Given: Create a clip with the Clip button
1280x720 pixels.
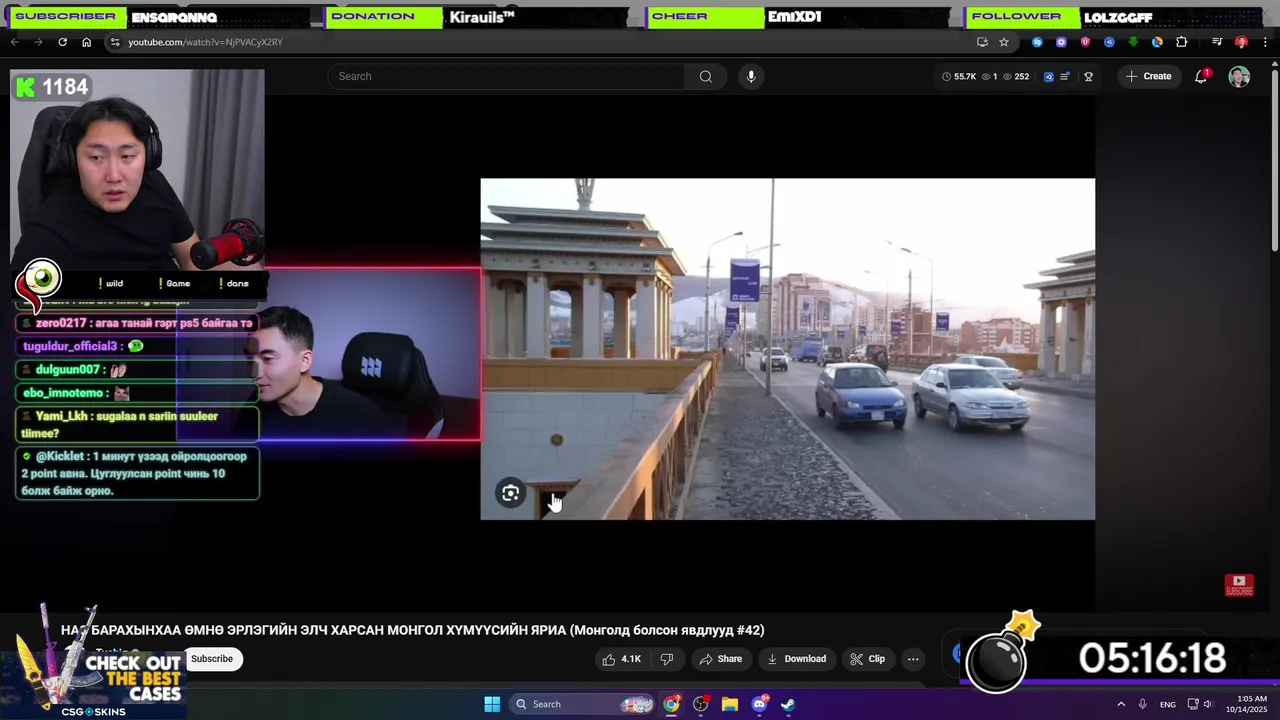Looking at the screenshot, I should click(867, 659).
